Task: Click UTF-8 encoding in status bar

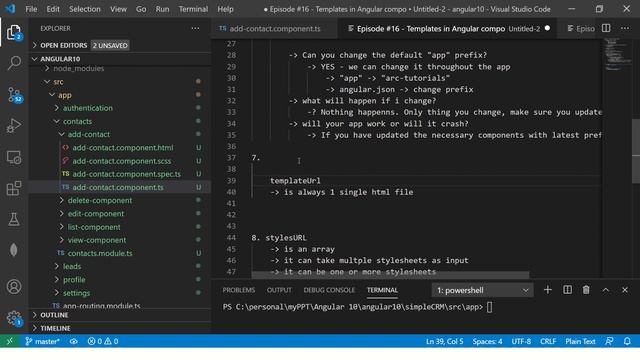Action: tap(521, 341)
